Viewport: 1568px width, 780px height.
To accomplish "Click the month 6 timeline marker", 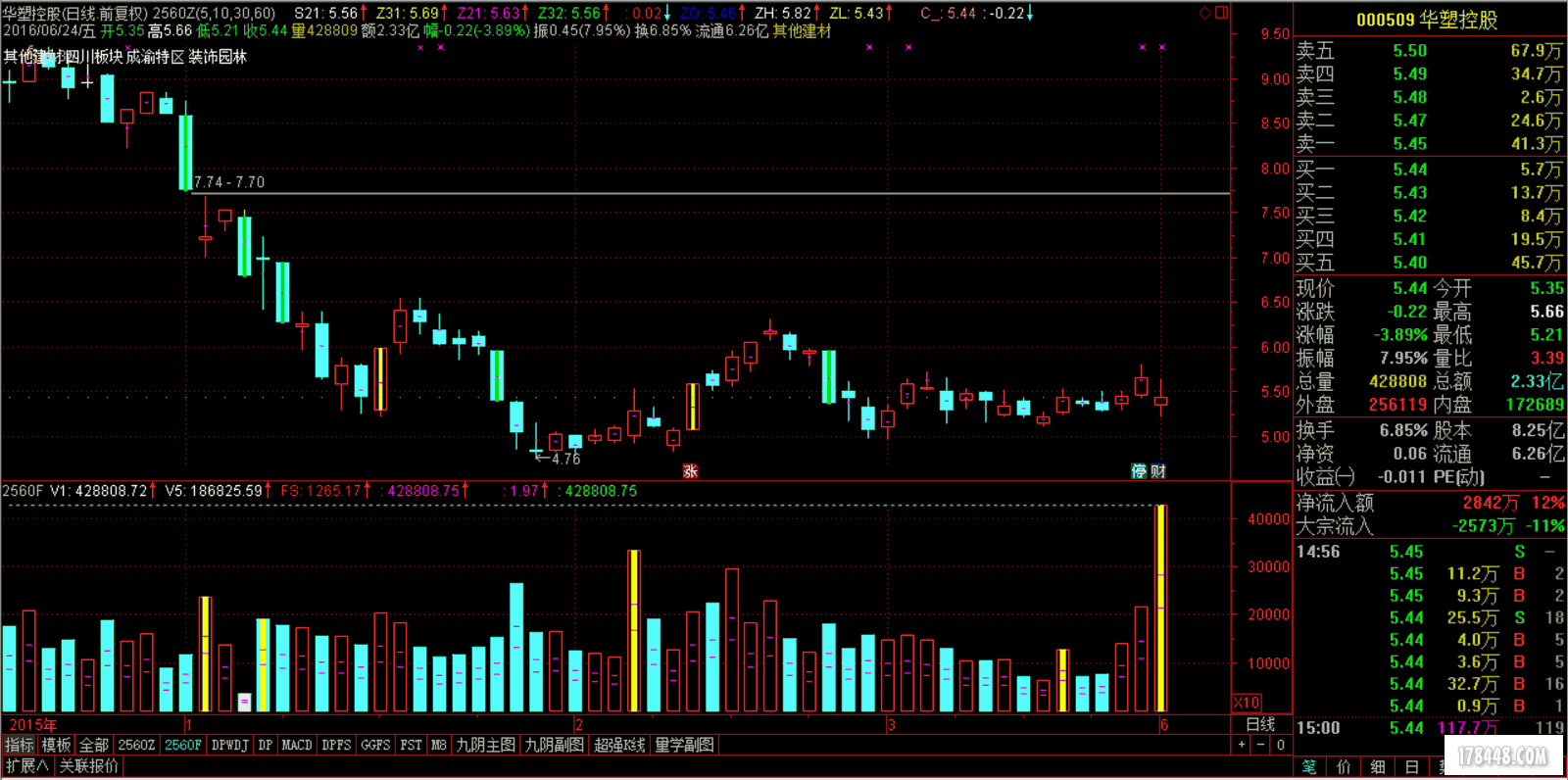I will point(1164,725).
